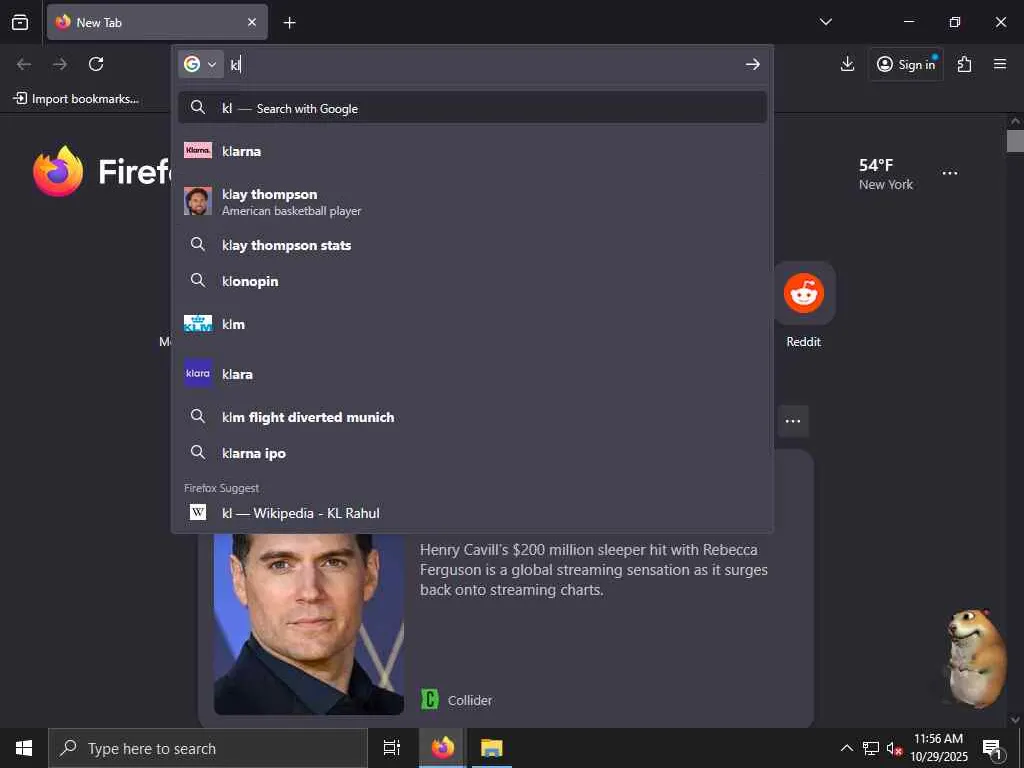This screenshot has width=1024, height=768.
Task: Open File Explorer from the taskbar
Action: coord(491,748)
